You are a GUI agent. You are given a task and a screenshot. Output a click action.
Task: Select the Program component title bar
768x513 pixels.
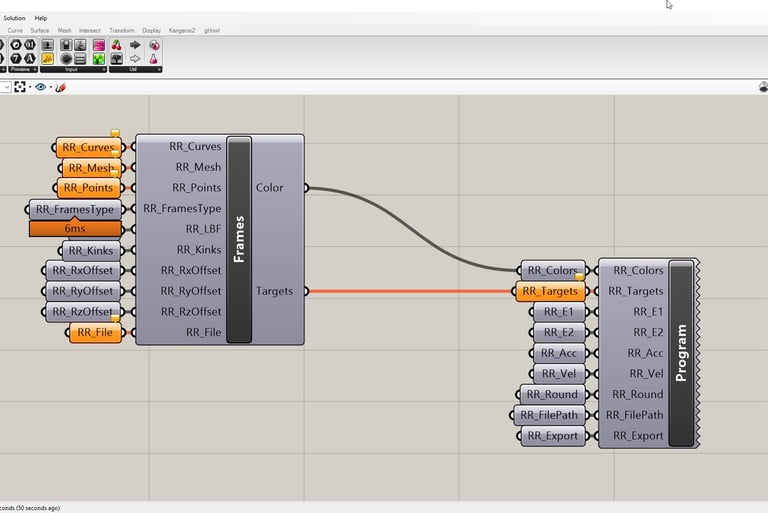pyautogui.click(x=681, y=353)
